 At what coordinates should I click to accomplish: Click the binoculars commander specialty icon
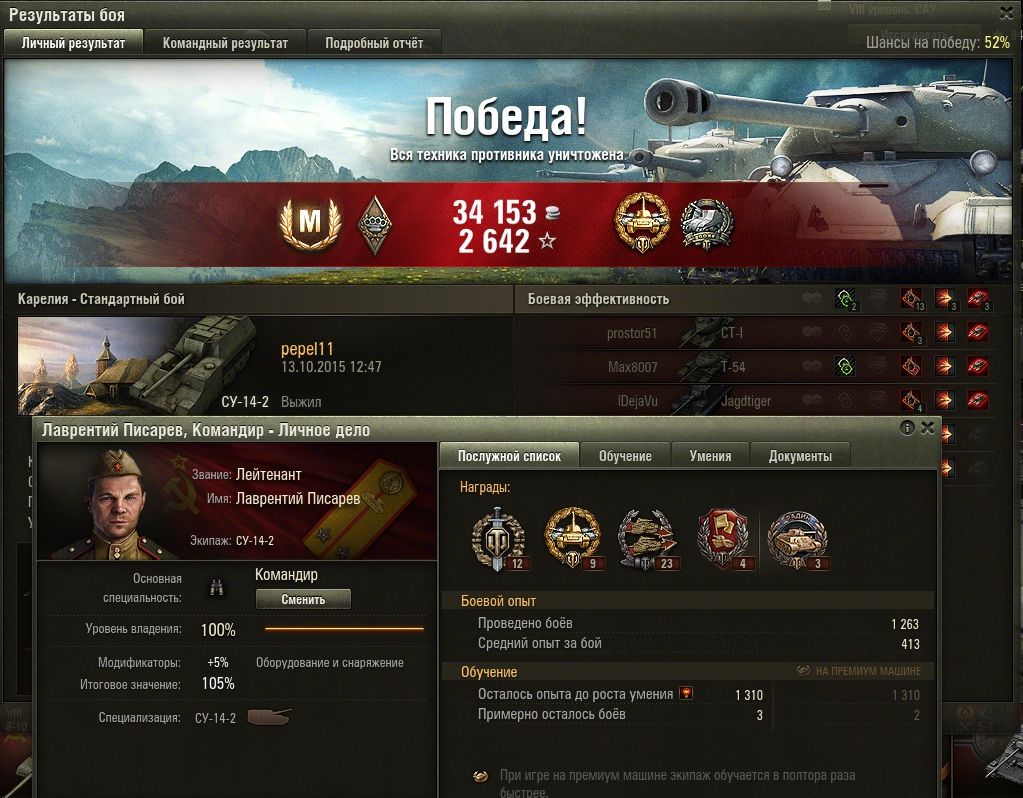pyautogui.click(x=217, y=587)
